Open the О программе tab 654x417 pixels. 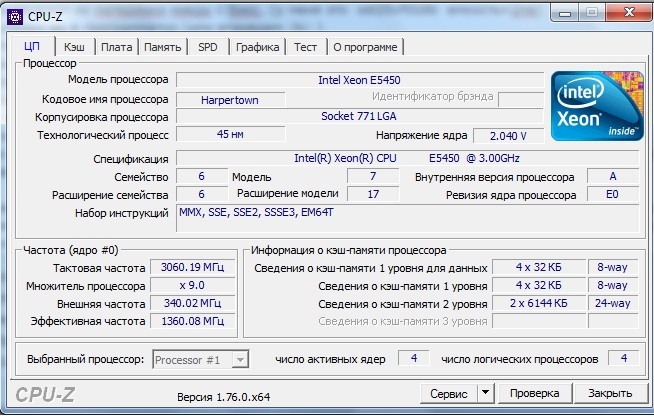(365, 47)
